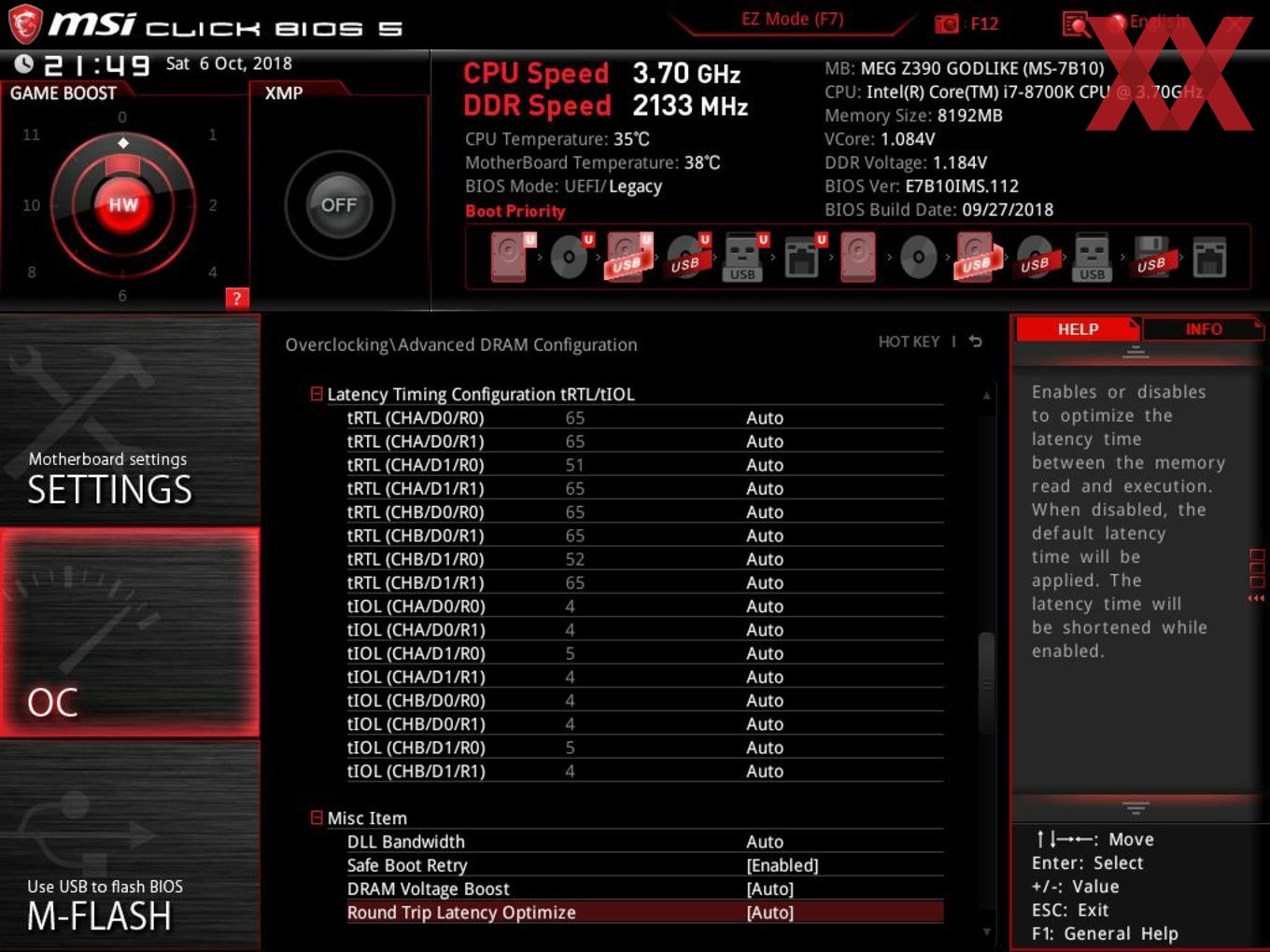Screen dimensions: 1270x952
Task: Change the English language selector
Action: click(1157, 21)
